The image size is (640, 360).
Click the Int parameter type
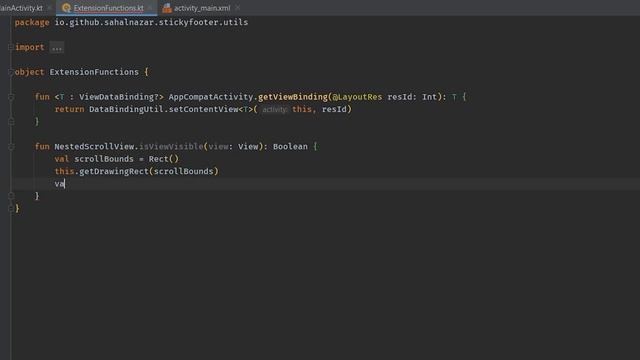(429, 97)
